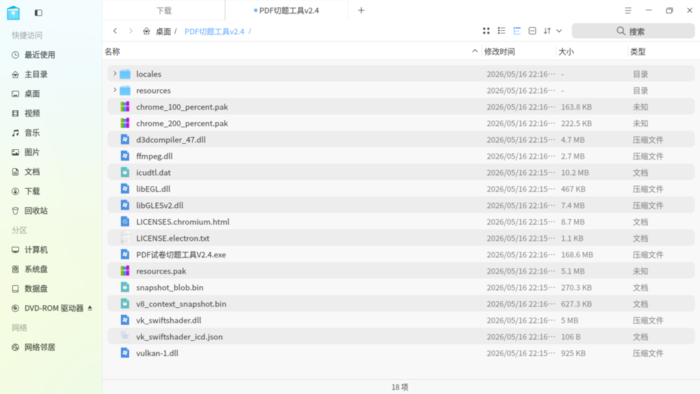Switch to tree view mode
Viewport: 700px width, 394px height.
click(x=517, y=31)
